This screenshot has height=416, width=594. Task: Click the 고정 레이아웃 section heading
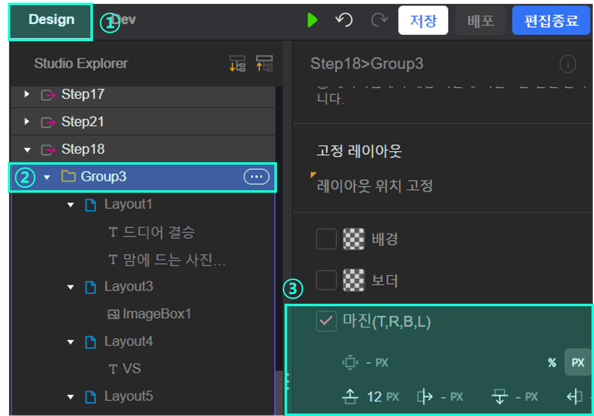tap(359, 151)
